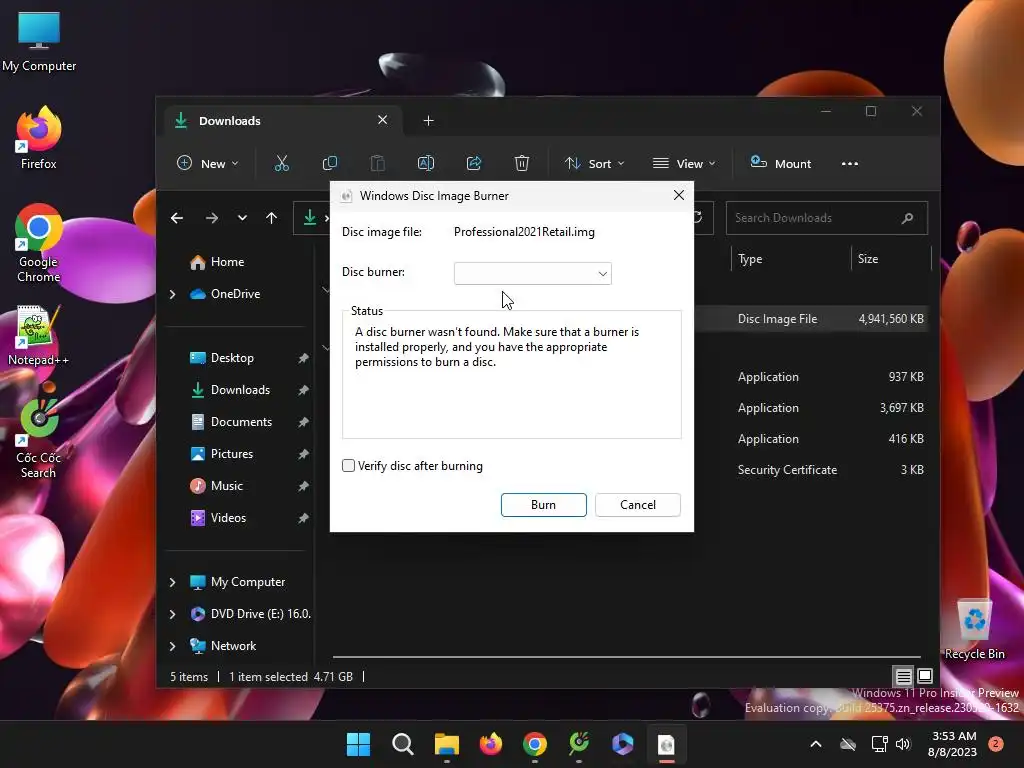Click the Delete trash icon in toolbar
This screenshot has height=768, width=1024.
pos(522,163)
